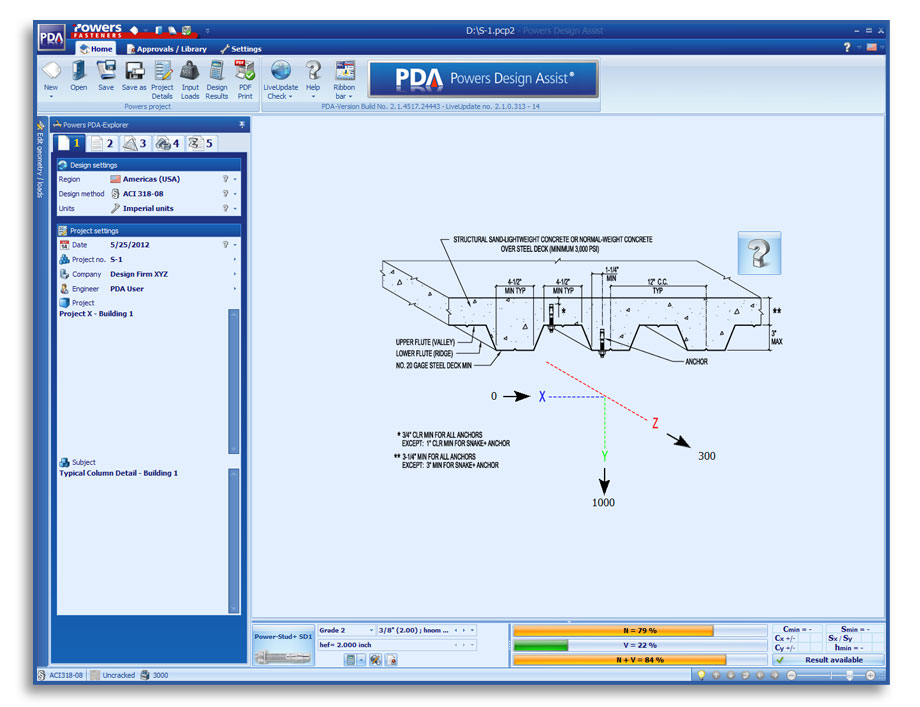The image size is (920, 707).
Task: Click the zoom in plus button
Action: pyautogui.click(x=870, y=675)
